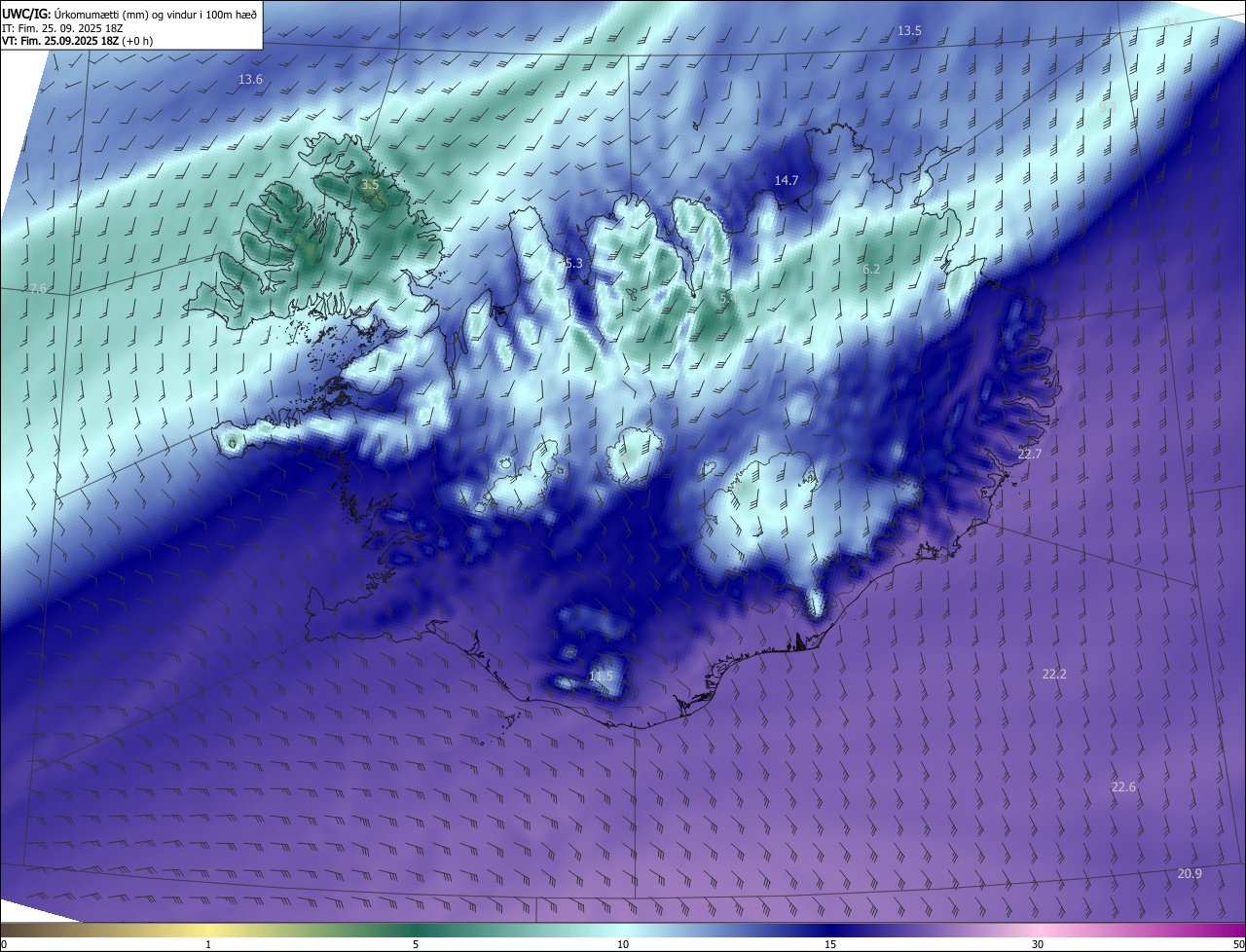Screen dimensions: 1246x952
Task: Click the 6.2 value label
Action: (x=871, y=269)
